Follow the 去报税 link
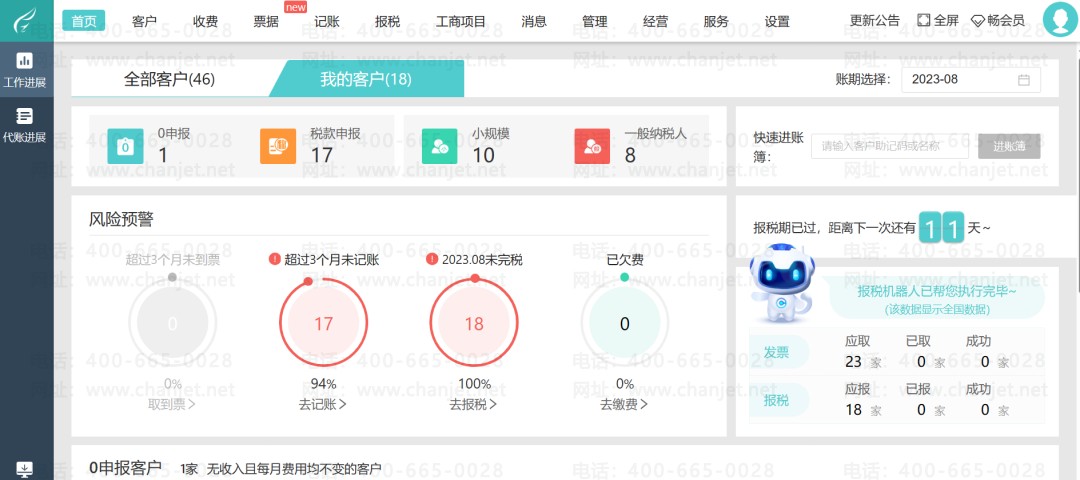This screenshot has width=1080, height=480. [x=474, y=404]
